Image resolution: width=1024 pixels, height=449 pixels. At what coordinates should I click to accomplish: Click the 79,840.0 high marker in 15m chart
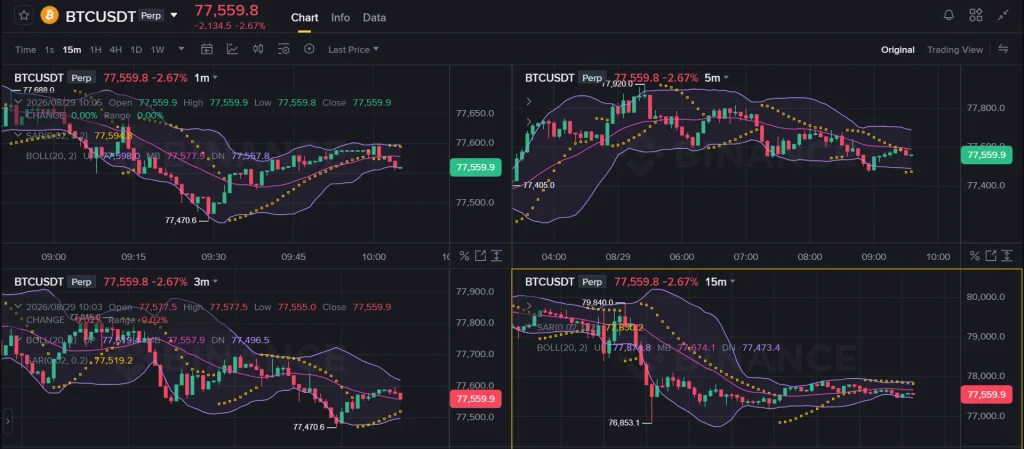[598, 303]
